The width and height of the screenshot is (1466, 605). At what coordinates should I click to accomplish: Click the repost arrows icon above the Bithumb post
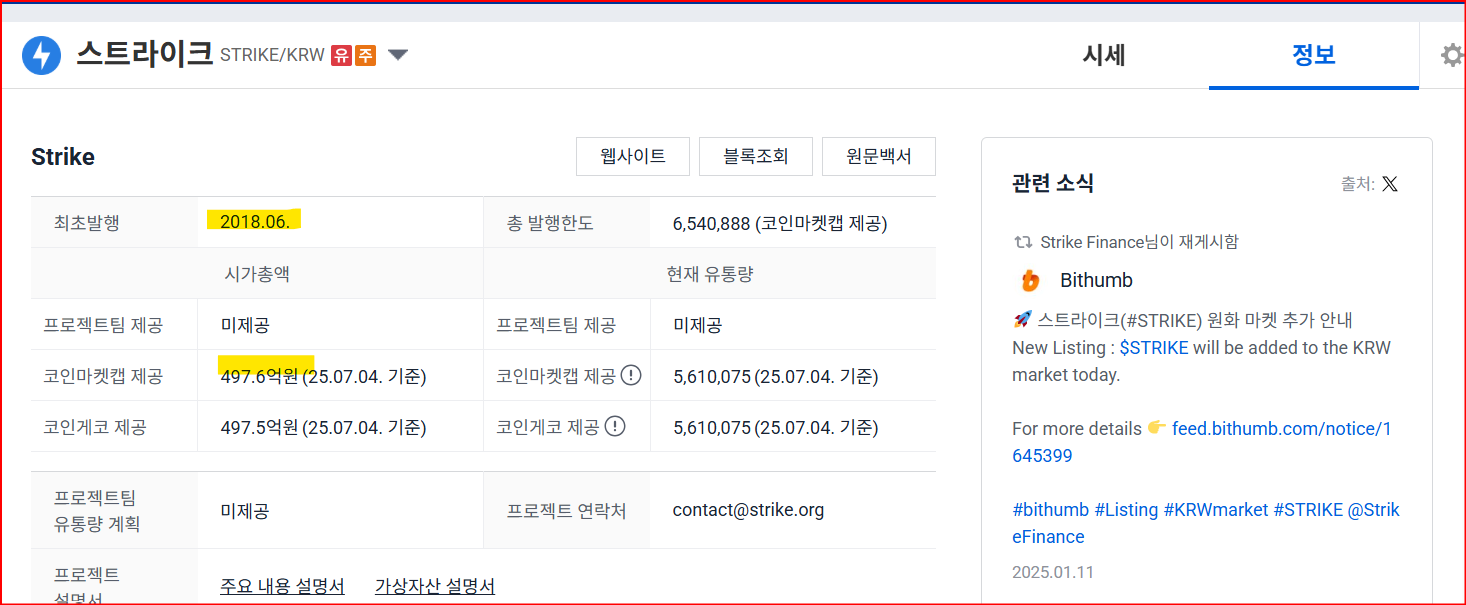click(1022, 241)
